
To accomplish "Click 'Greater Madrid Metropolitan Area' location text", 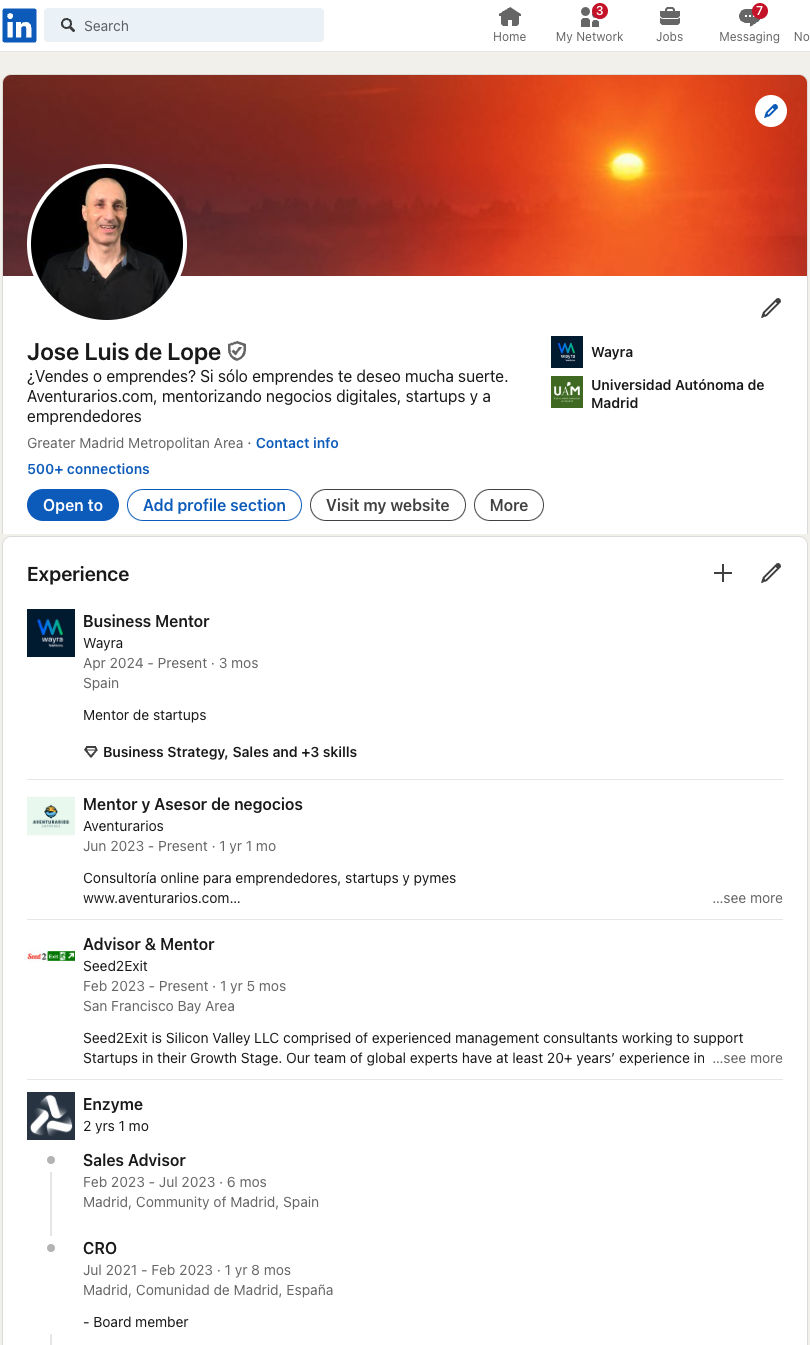I will pos(135,443).
